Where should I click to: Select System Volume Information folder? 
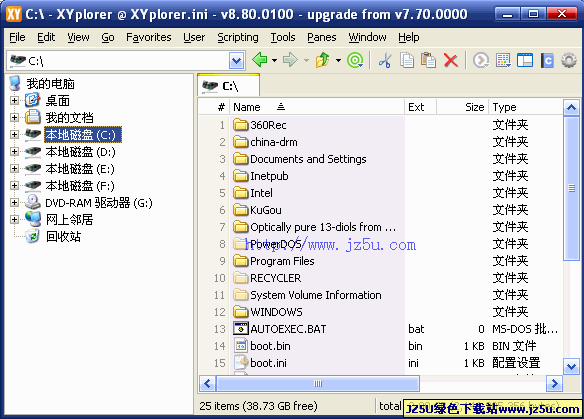click(x=315, y=295)
